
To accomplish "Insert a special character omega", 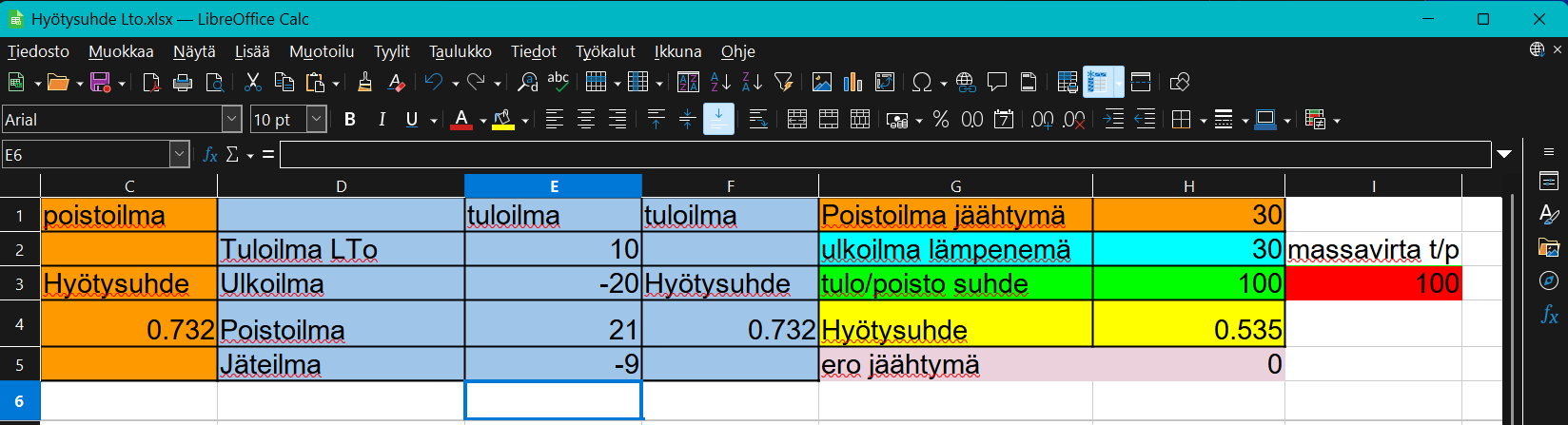I will pos(922,83).
